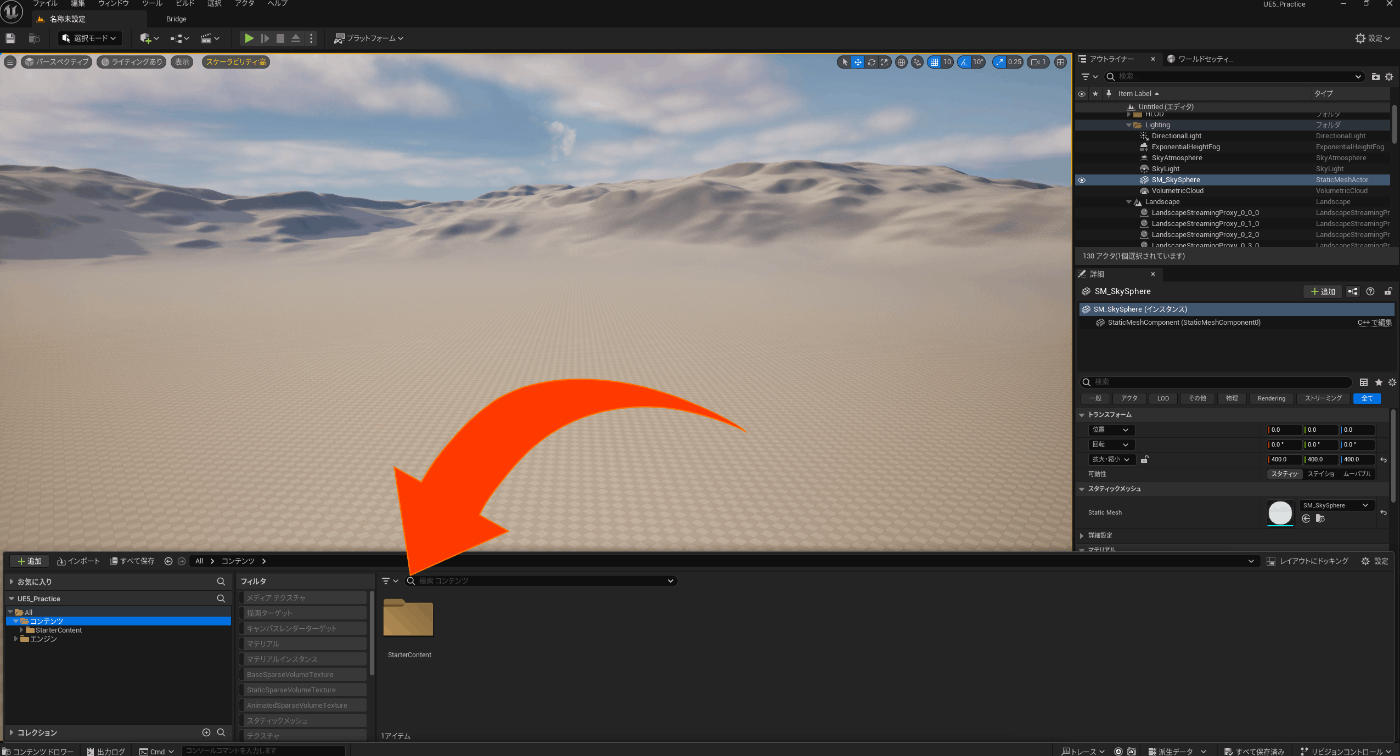Screen dimensions: 1400x756
Task: Open the quick add content cube icon
Action: tap(149, 38)
